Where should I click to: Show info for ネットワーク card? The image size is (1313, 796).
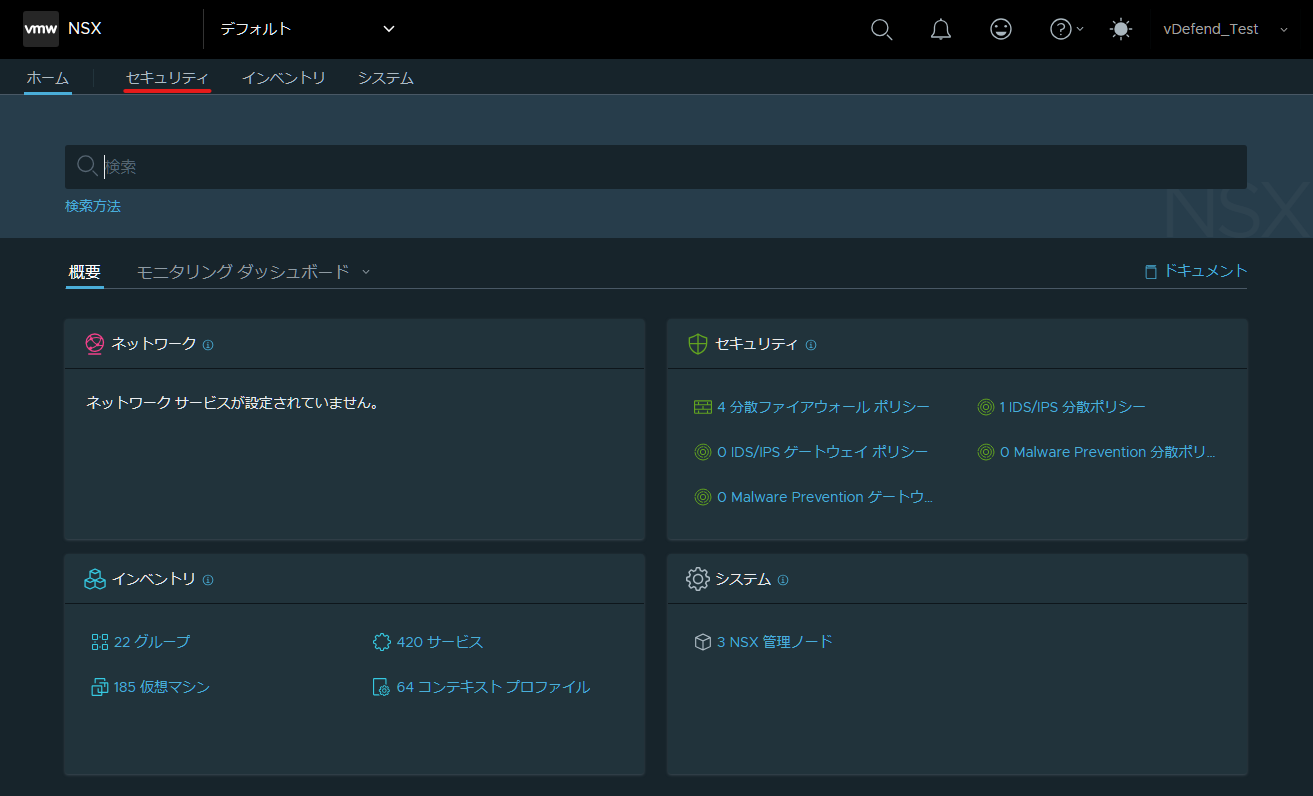pos(208,345)
